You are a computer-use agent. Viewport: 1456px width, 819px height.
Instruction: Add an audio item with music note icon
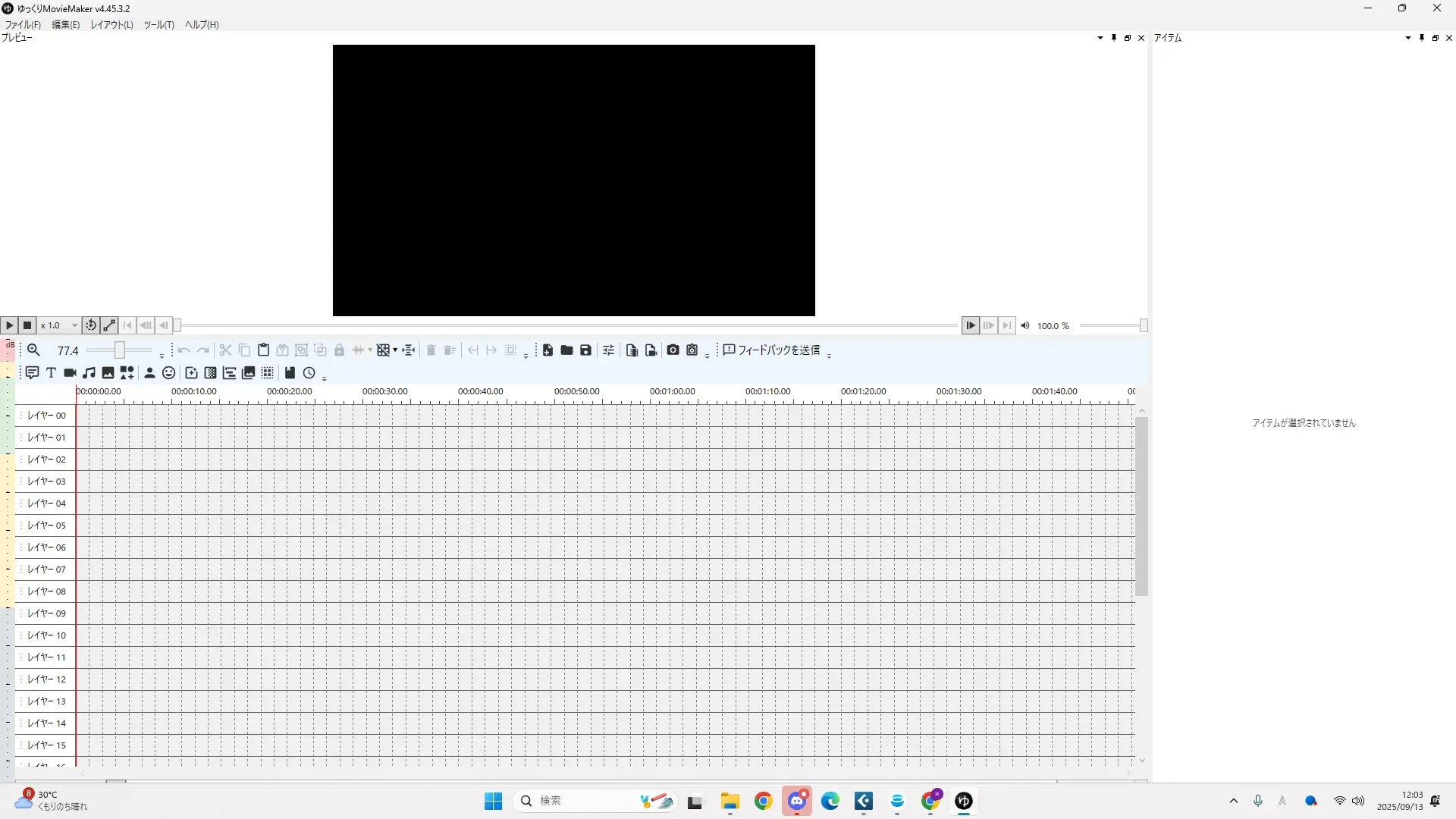click(x=89, y=372)
